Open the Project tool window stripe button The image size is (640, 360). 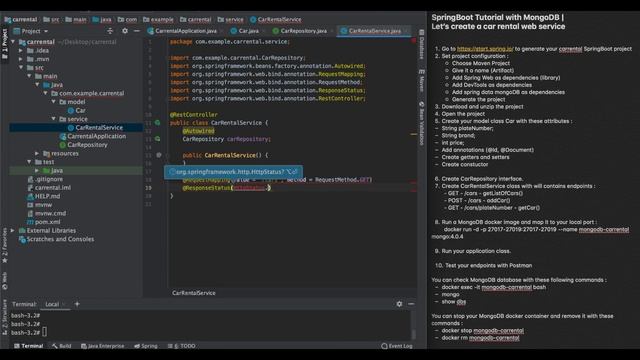click(5, 44)
